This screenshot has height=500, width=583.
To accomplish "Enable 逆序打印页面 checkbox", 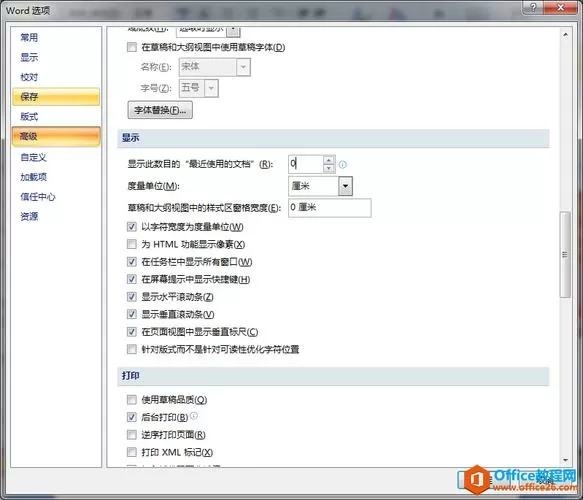I will [132, 434].
